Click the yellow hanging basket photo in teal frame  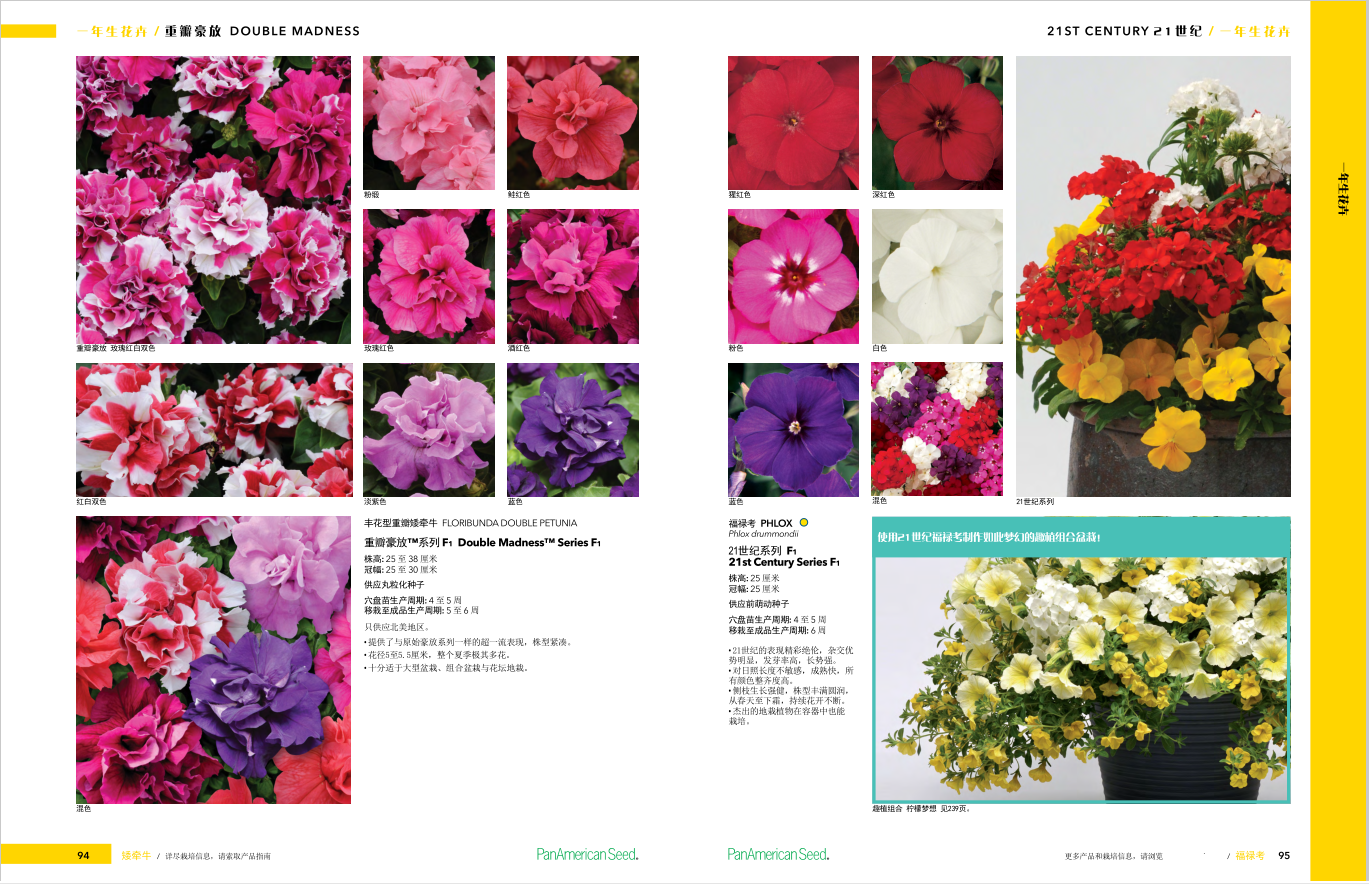(1081, 677)
